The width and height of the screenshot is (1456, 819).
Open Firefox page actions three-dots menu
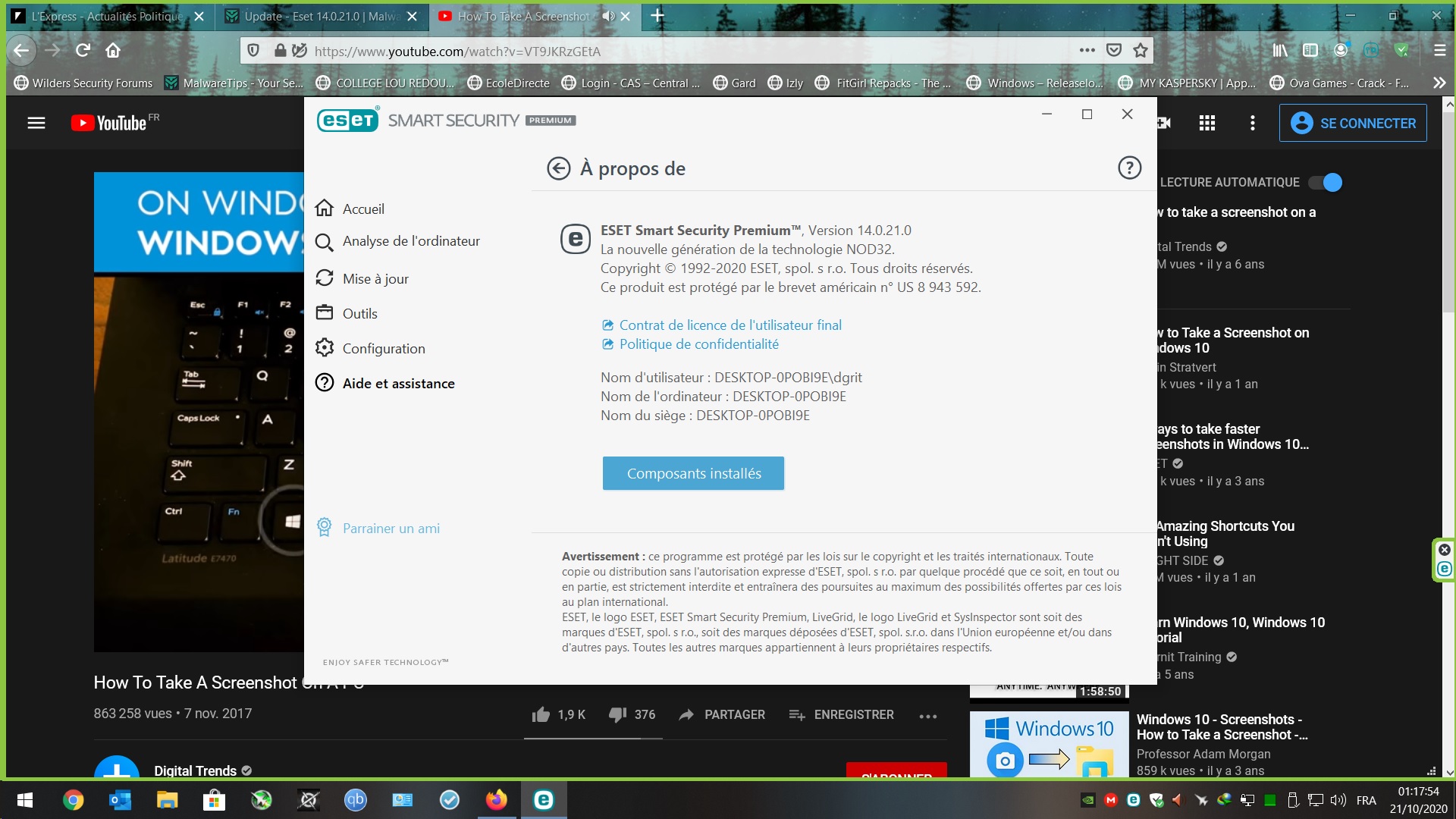[1087, 50]
